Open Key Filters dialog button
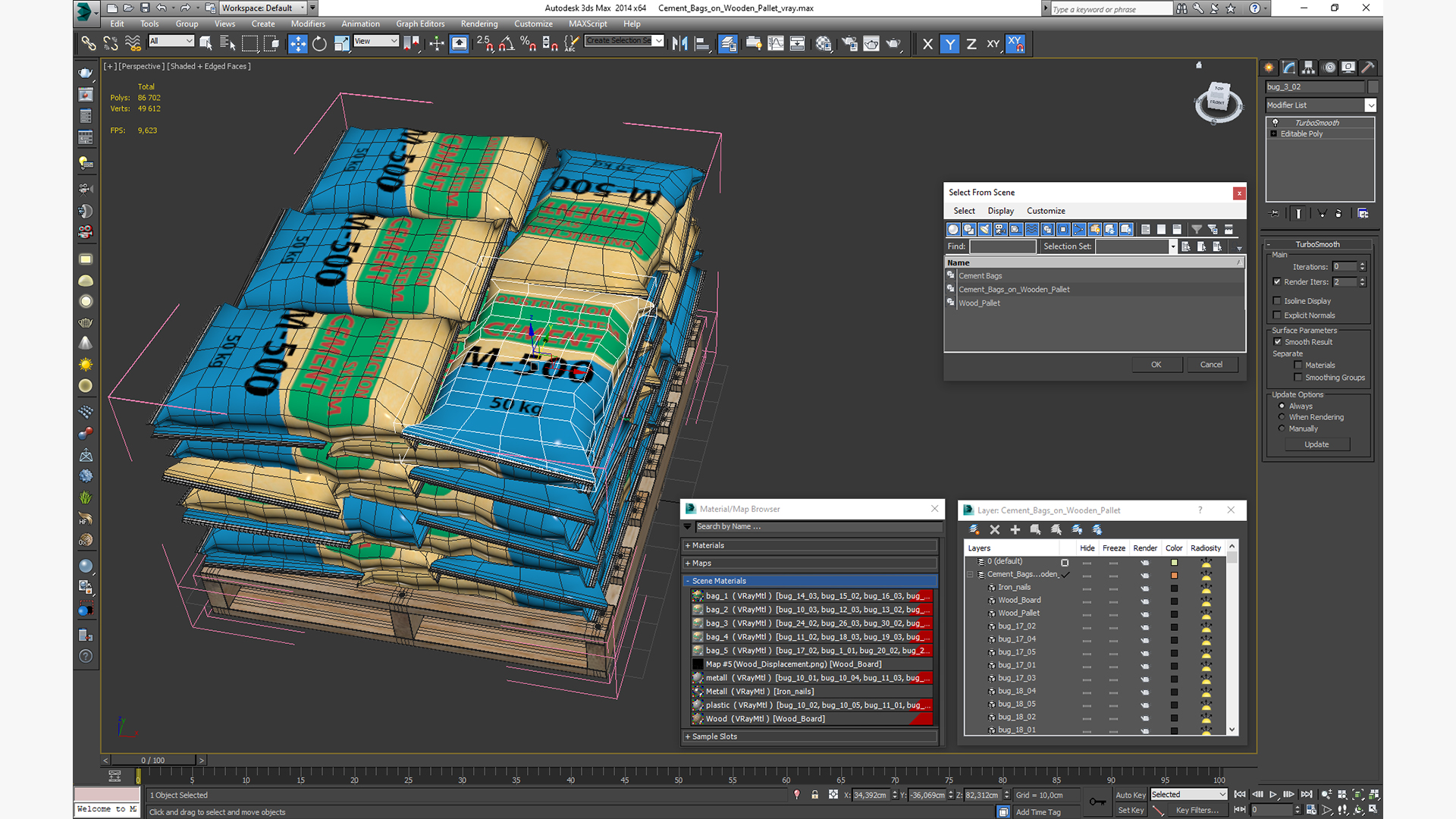This screenshot has height=819, width=1456. [x=1197, y=810]
